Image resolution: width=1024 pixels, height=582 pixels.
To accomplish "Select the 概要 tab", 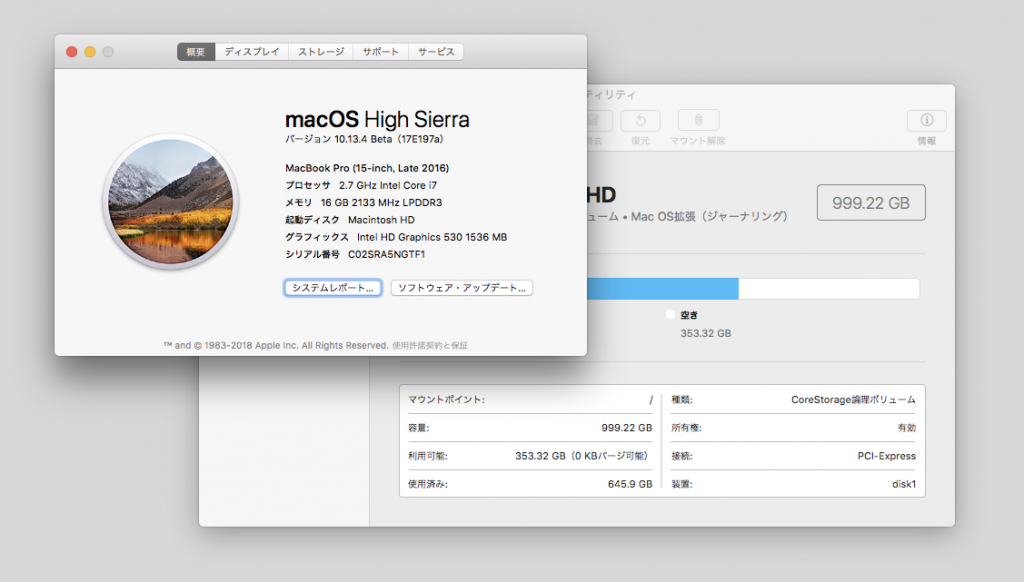I will [x=196, y=52].
